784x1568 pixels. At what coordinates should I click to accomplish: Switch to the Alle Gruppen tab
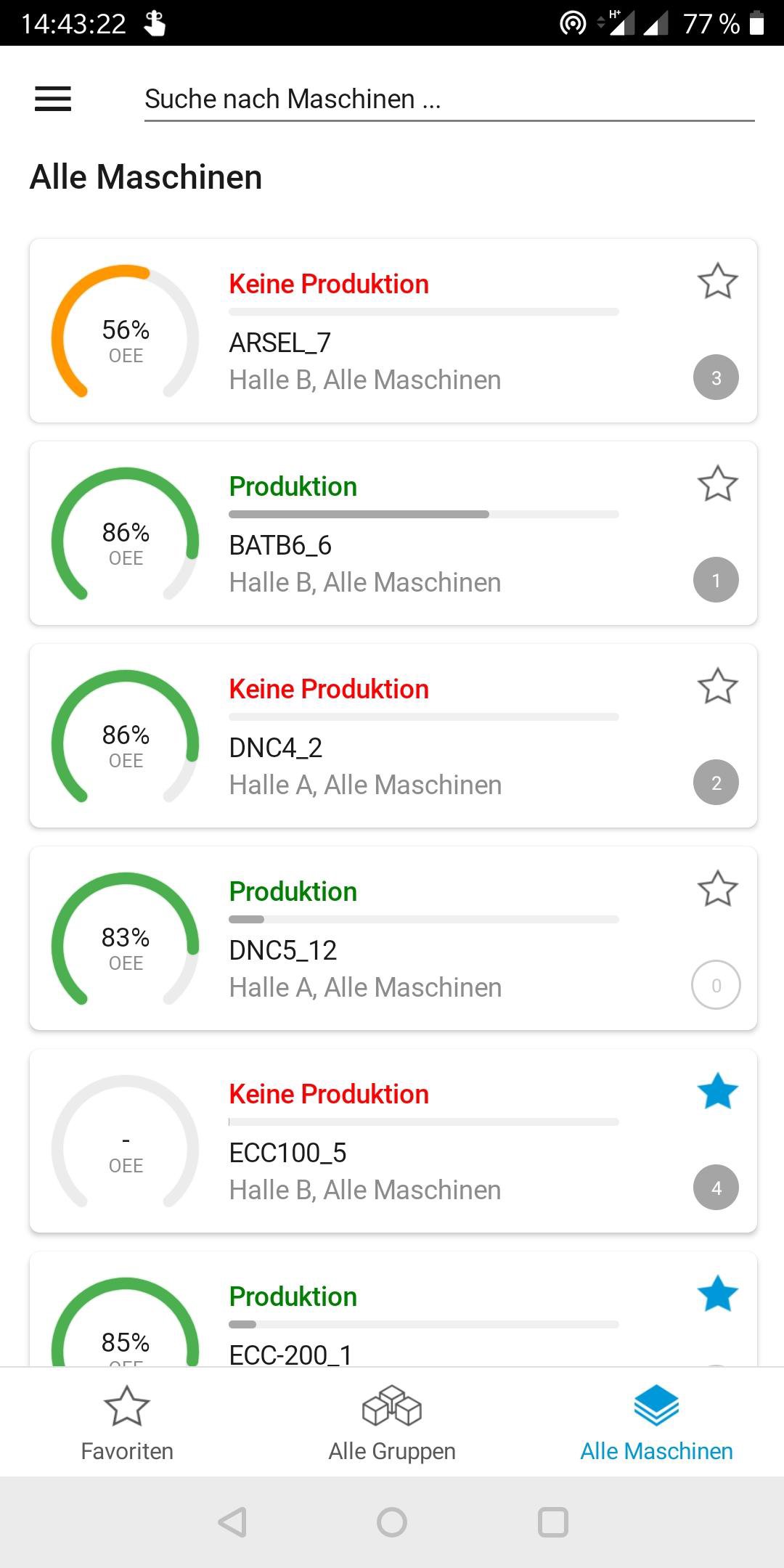pyautogui.click(x=392, y=1423)
